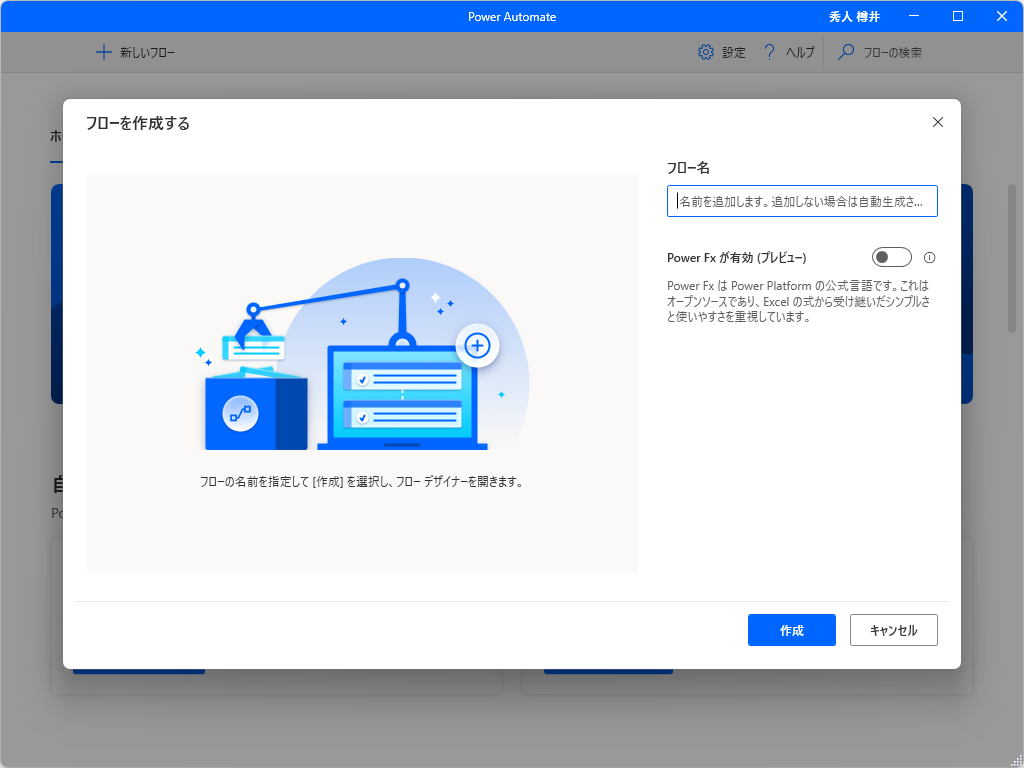Click the circled plus icon in the illustration
This screenshot has height=768, width=1024.
pos(477,345)
